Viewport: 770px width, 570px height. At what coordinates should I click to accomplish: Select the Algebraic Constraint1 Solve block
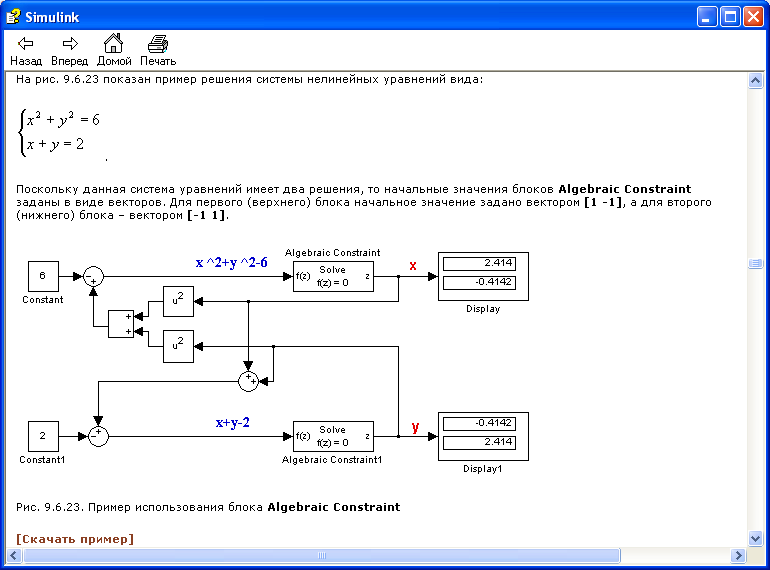(333, 436)
